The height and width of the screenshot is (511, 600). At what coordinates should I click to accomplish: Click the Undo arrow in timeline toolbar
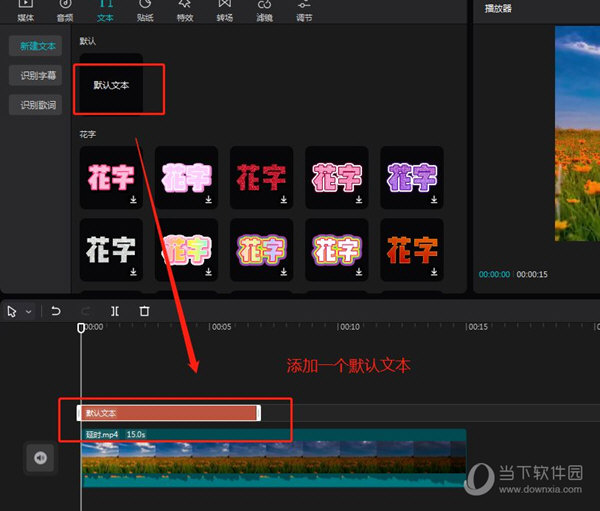[x=56, y=312]
